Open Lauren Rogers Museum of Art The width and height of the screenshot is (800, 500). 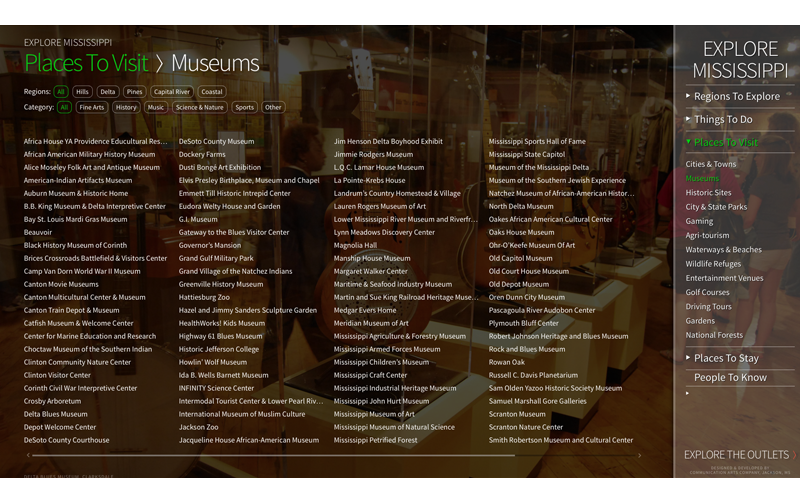[x=380, y=206]
